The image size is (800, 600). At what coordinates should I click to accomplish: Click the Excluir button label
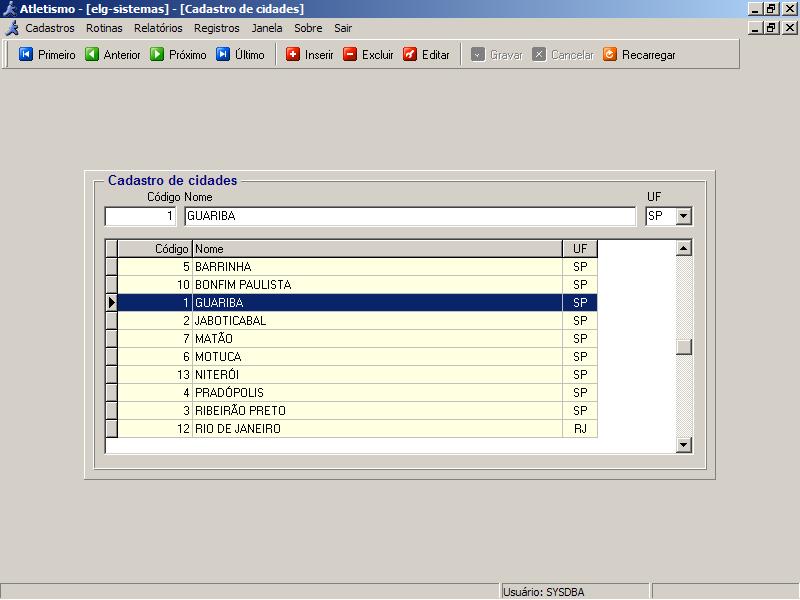click(x=378, y=55)
